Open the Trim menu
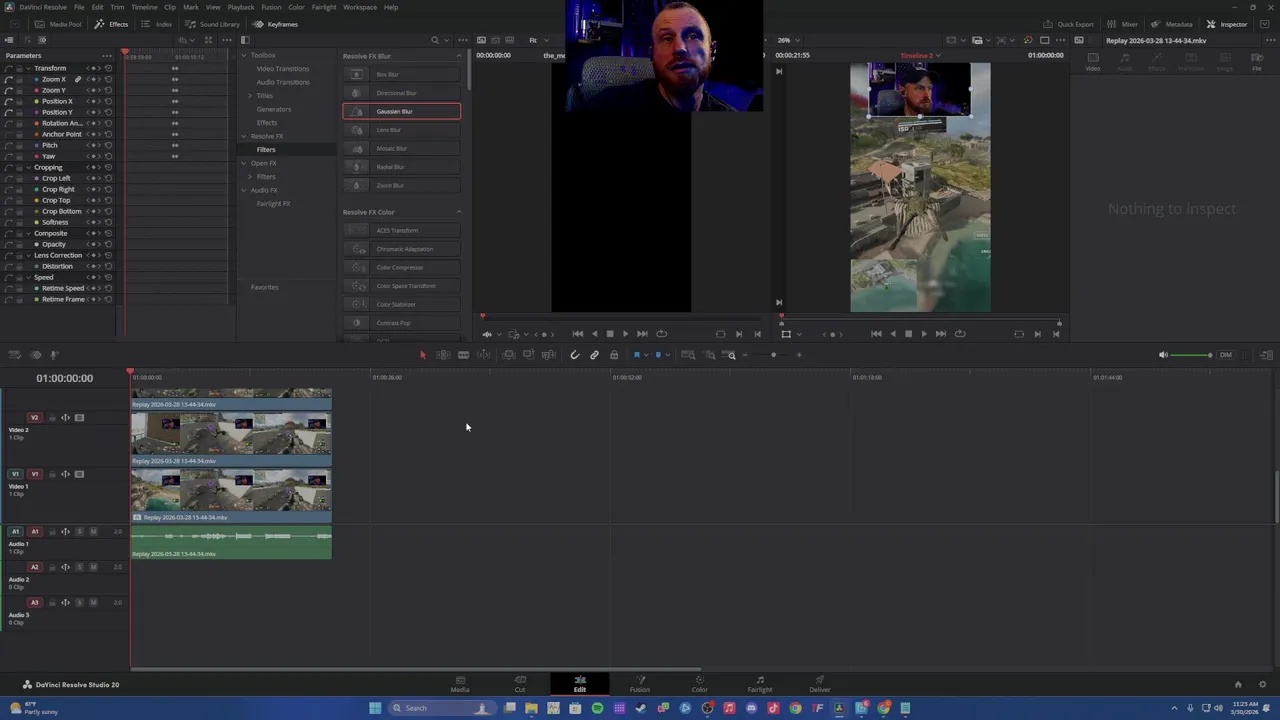This screenshot has height=720, width=1280. point(117,7)
